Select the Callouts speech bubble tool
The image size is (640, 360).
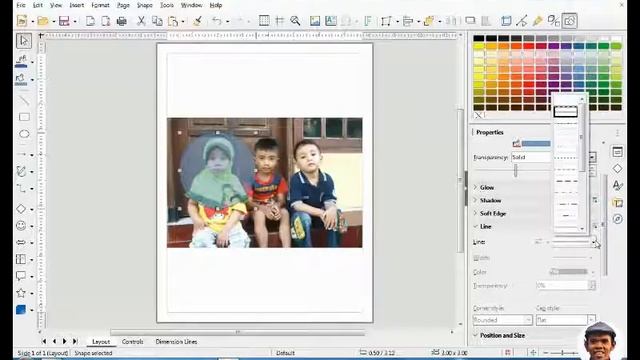(x=21, y=276)
